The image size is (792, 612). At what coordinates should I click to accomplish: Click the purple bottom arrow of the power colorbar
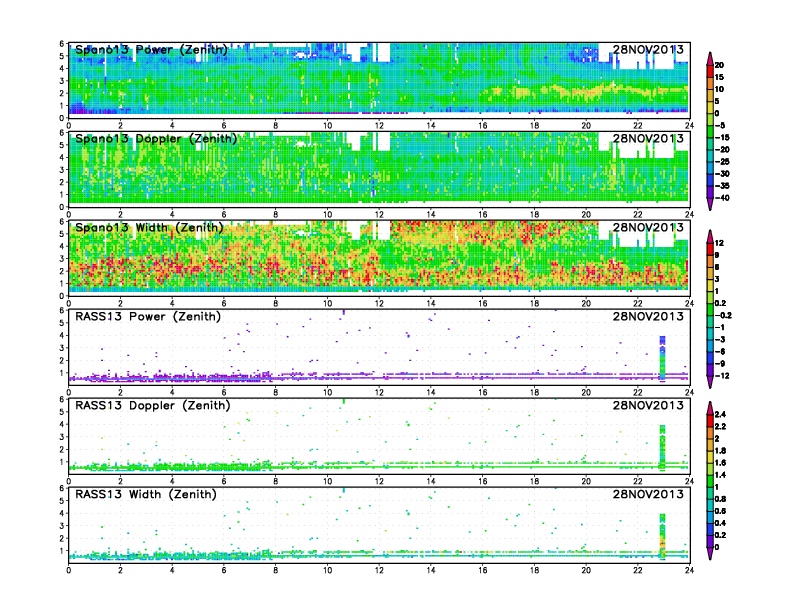709,204
